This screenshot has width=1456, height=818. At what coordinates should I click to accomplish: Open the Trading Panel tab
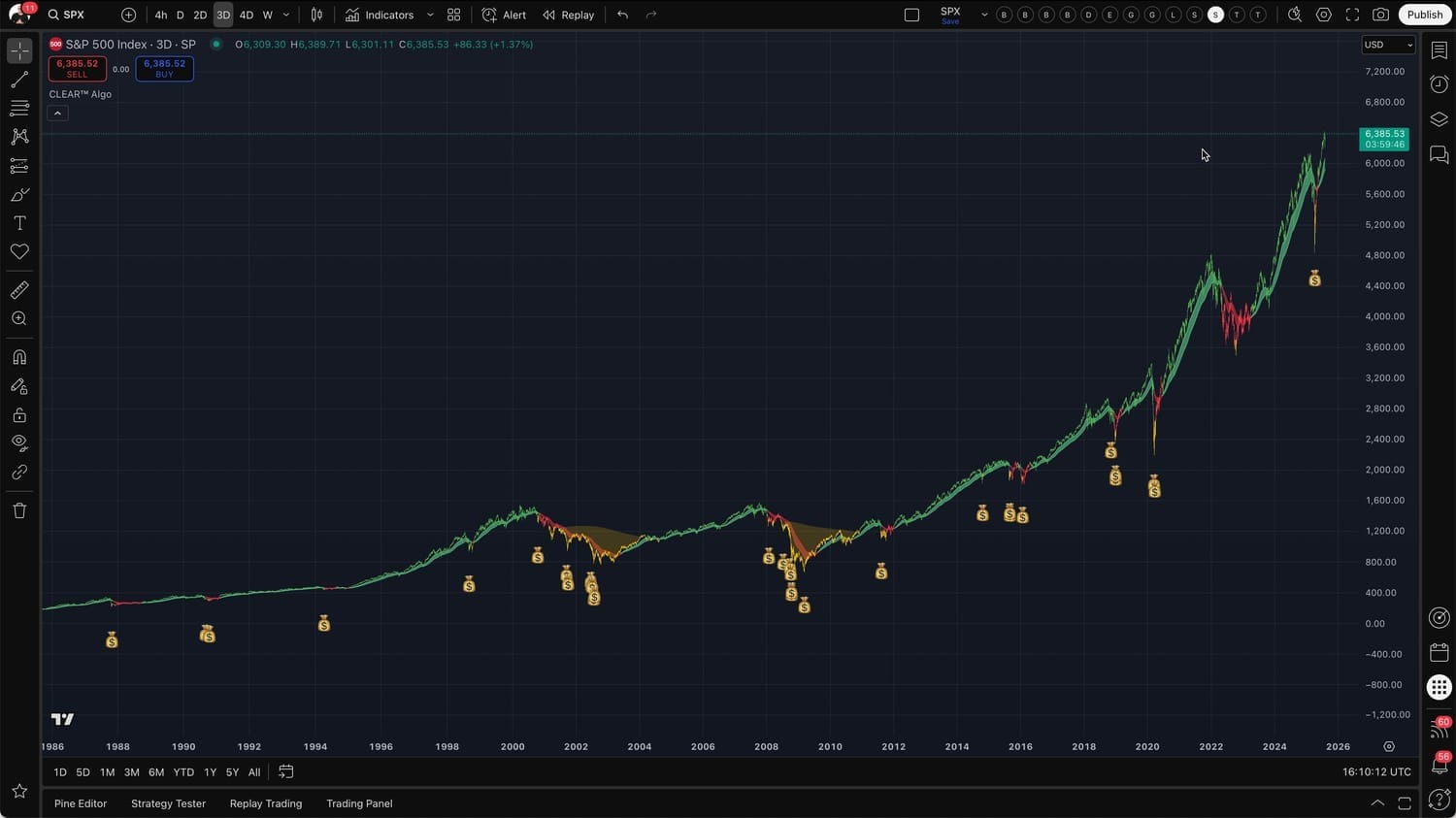359,803
